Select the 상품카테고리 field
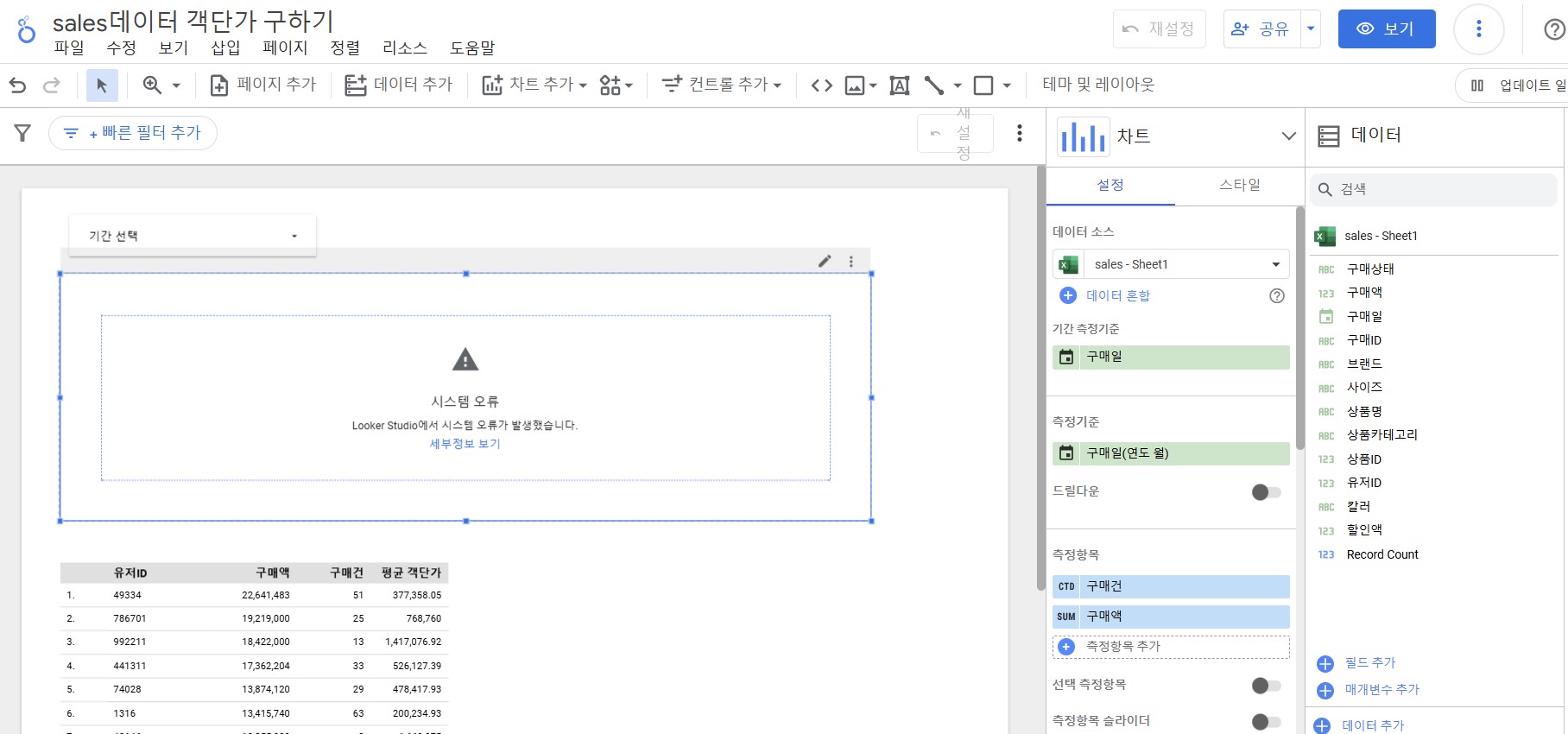The image size is (1568, 734). point(1382,435)
